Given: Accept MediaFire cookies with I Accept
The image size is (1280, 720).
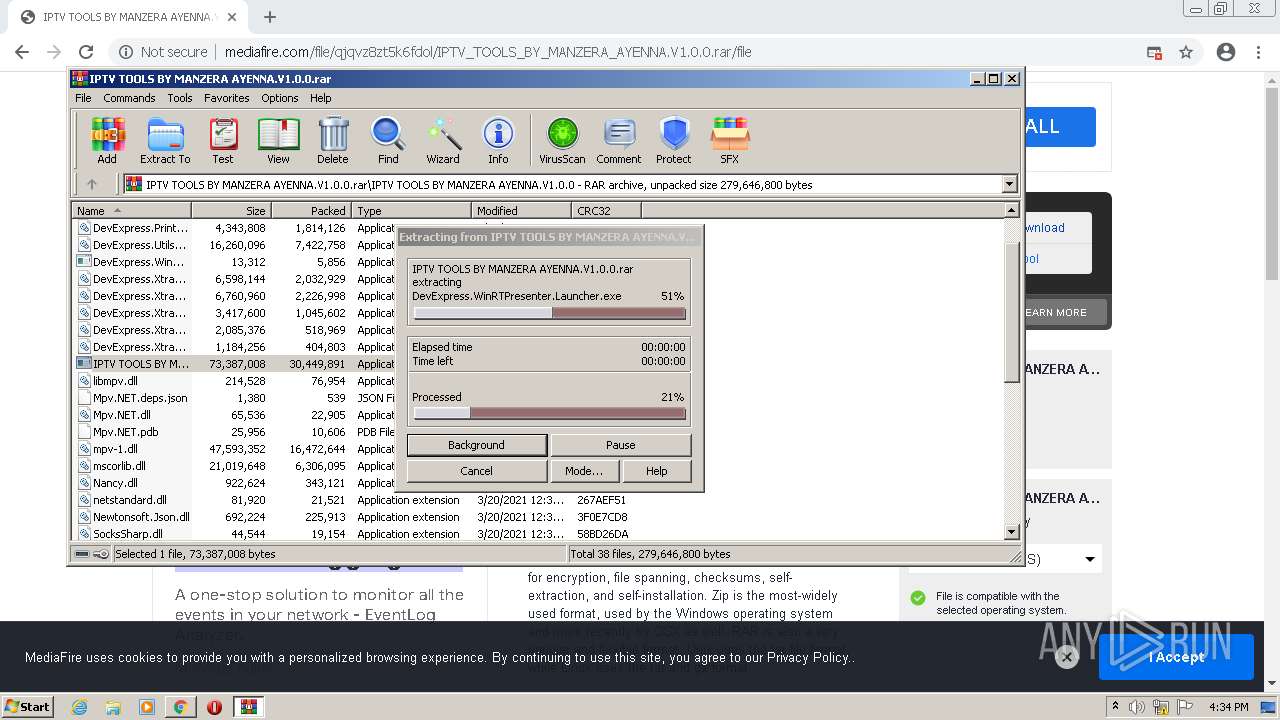Looking at the screenshot, I should click(1176, 657).
